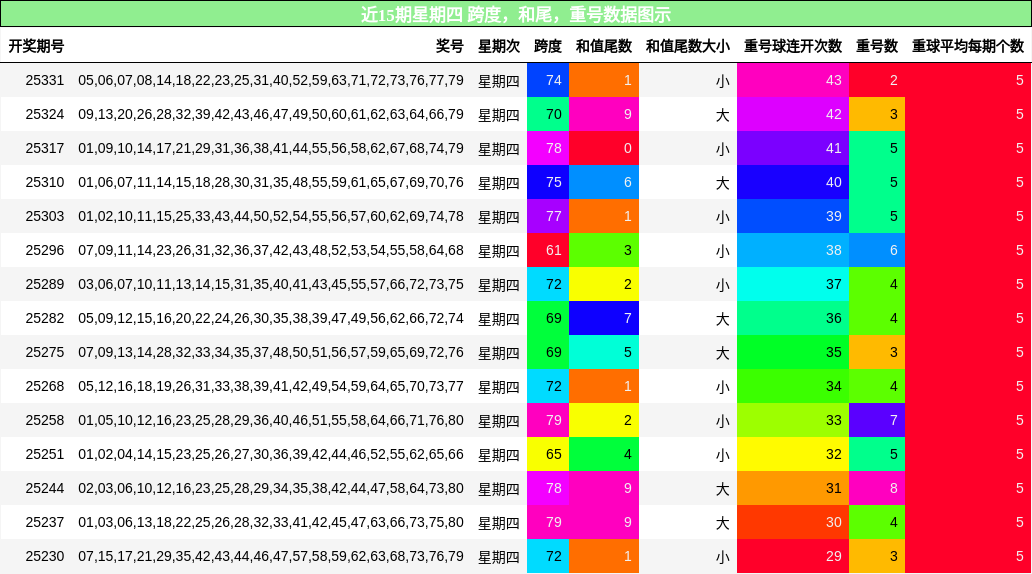Click sum tail cell 5 in row 25275
1032x574 pixels.
pyautogui.click(x=604, y=352)
